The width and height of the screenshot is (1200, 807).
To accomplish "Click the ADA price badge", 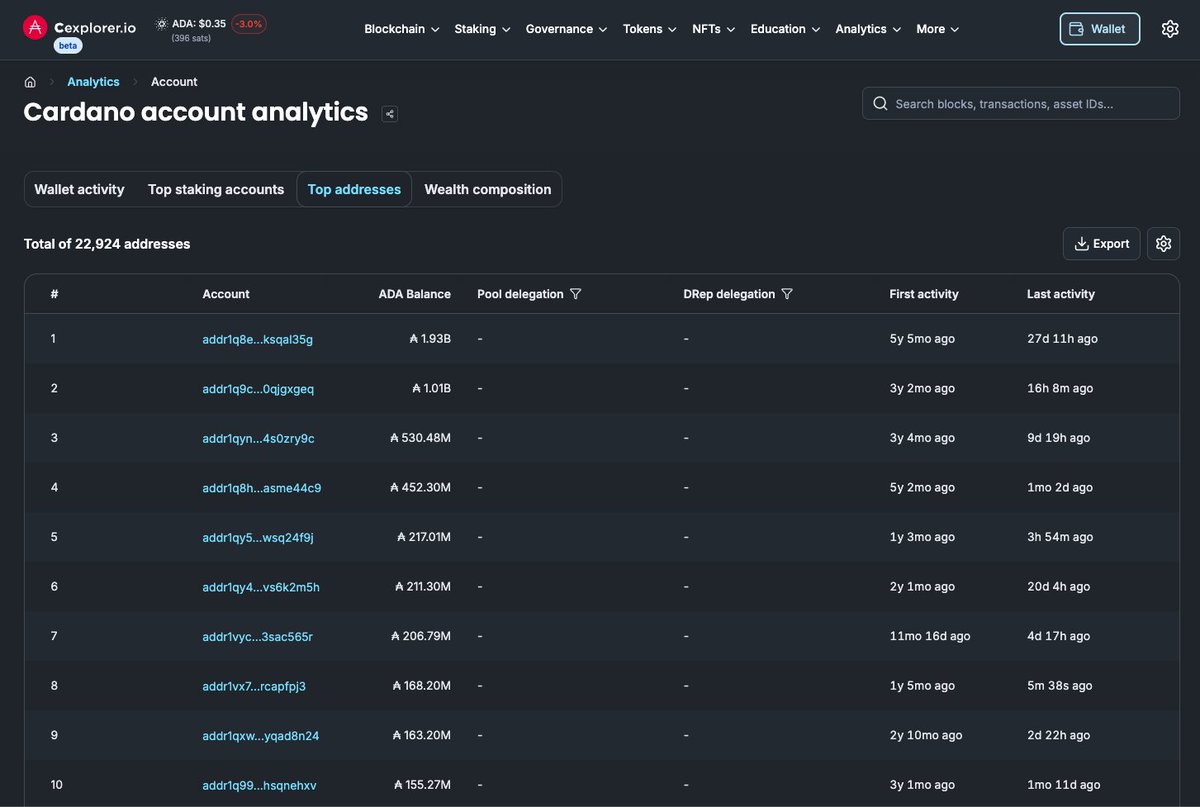I will click(210, 22).
